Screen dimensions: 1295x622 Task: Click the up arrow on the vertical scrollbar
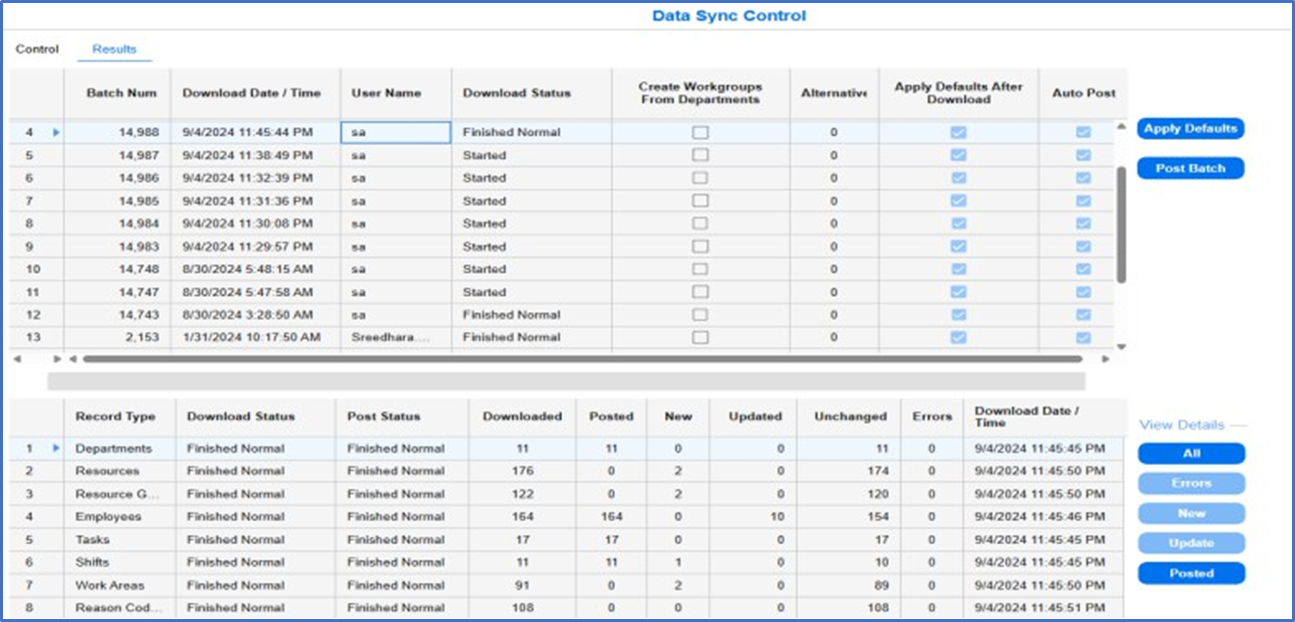(x=1120, y=127)
